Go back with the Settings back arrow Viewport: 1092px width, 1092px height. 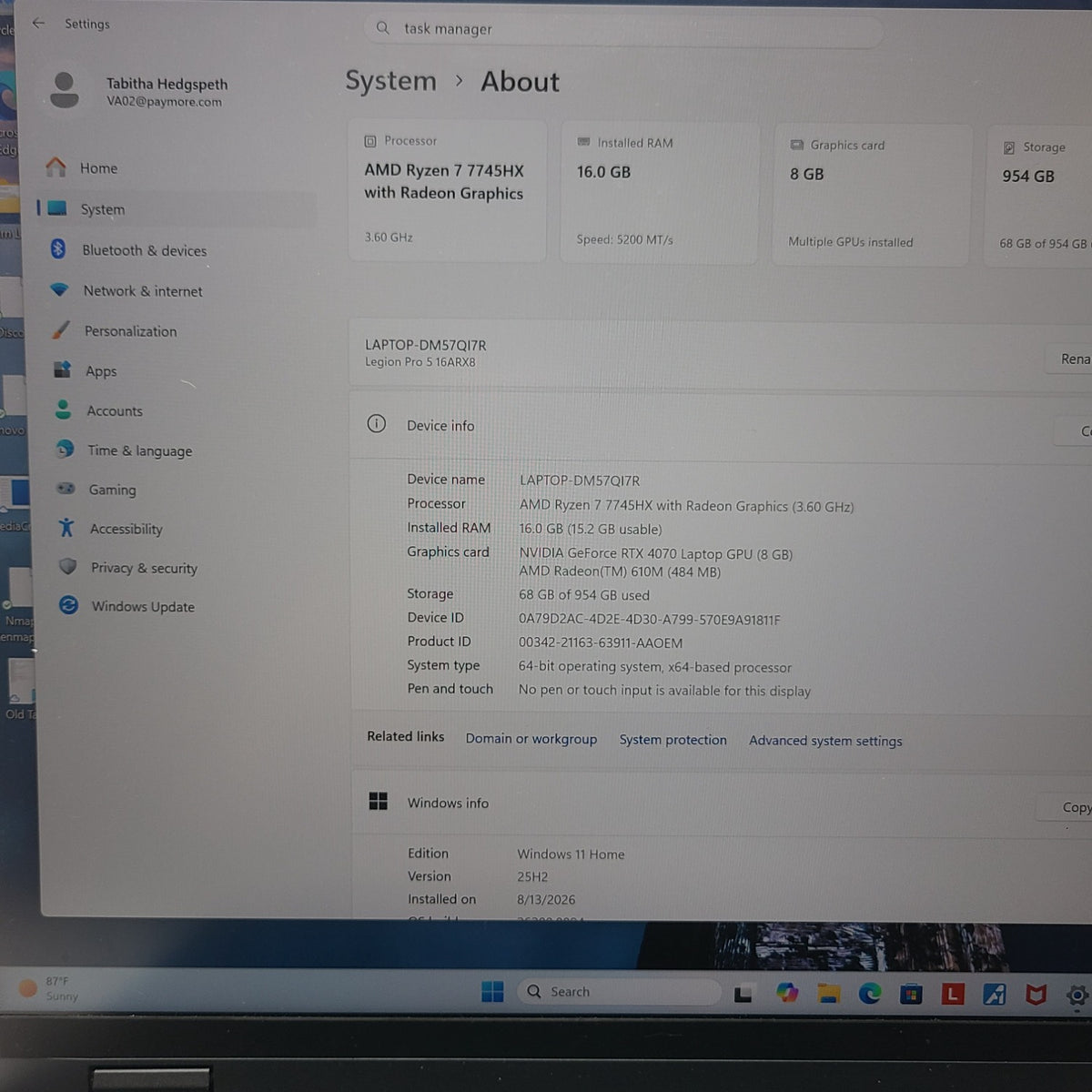click(x=38, y=24)
